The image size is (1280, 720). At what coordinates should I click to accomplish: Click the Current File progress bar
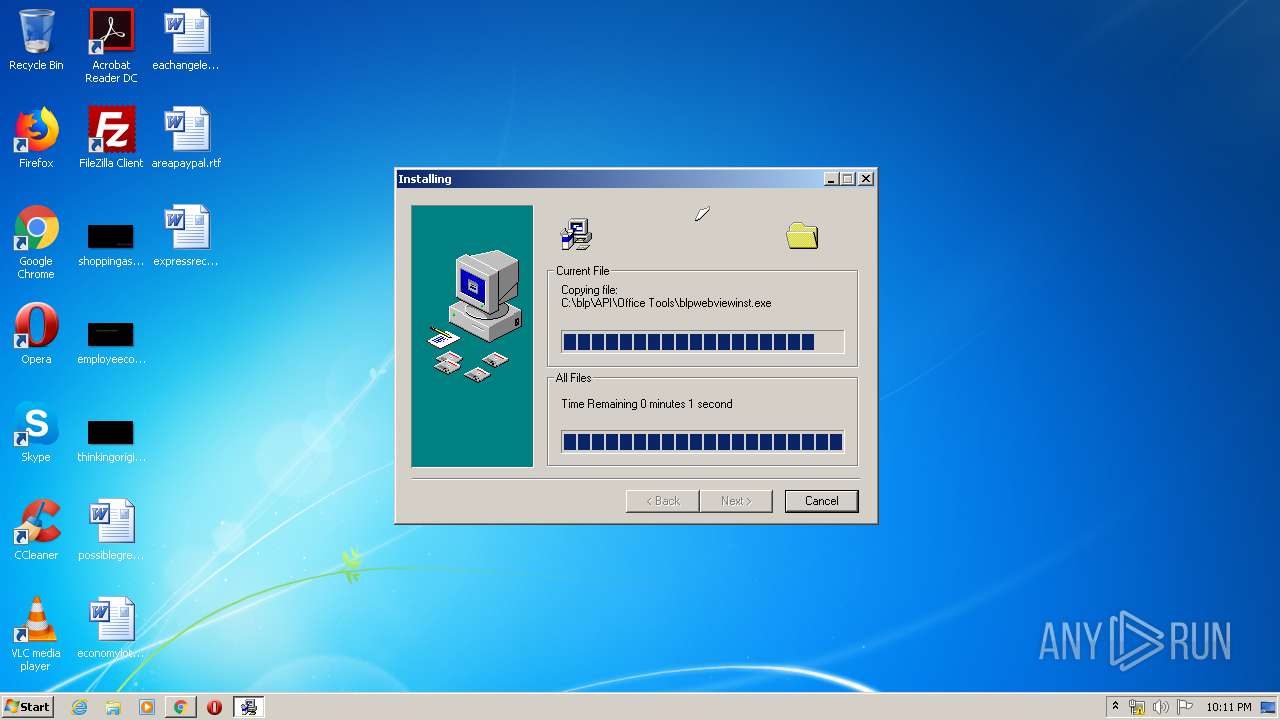click(x=703, y=342)
